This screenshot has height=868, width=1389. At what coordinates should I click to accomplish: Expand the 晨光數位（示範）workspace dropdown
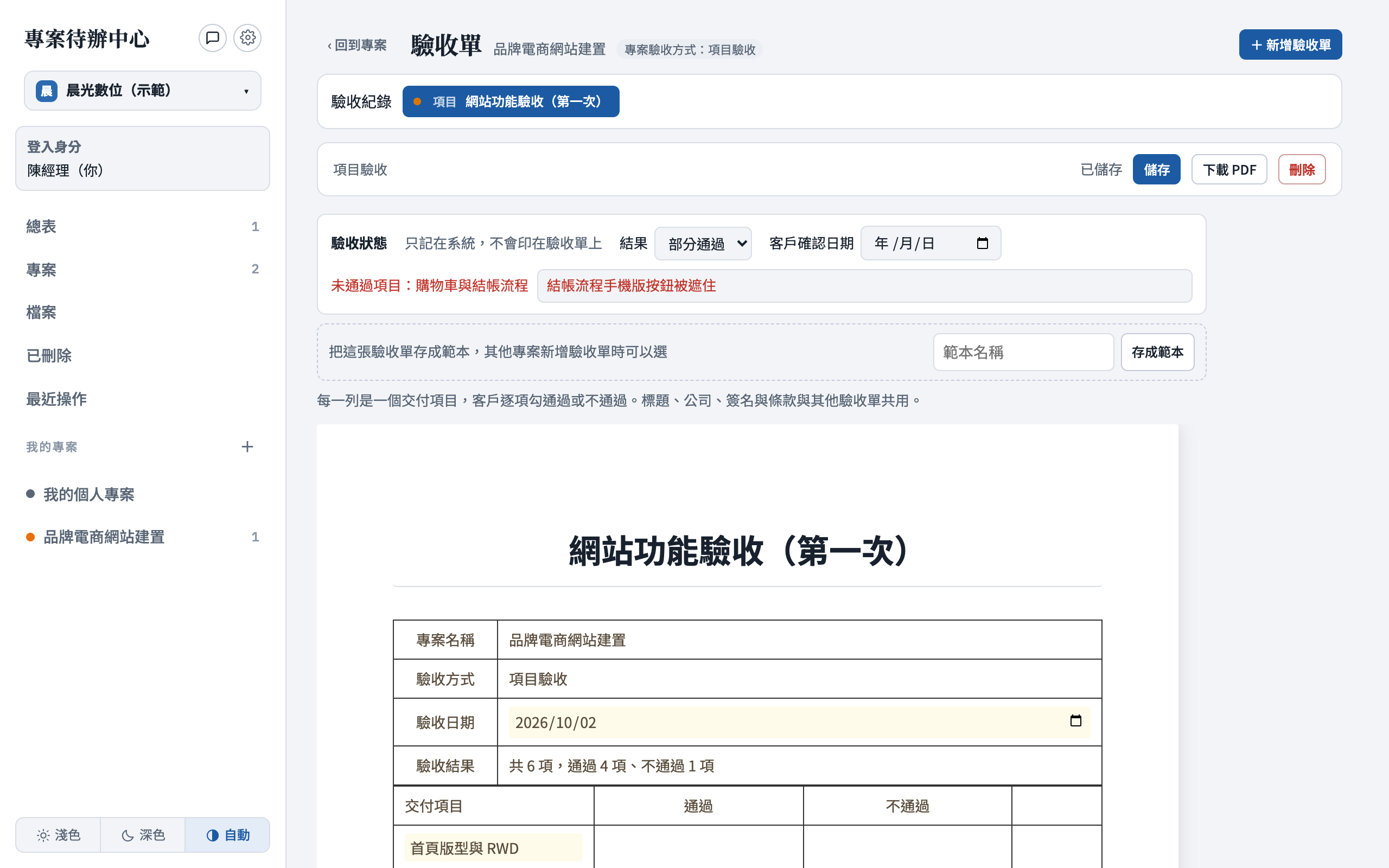pos(142,91)
